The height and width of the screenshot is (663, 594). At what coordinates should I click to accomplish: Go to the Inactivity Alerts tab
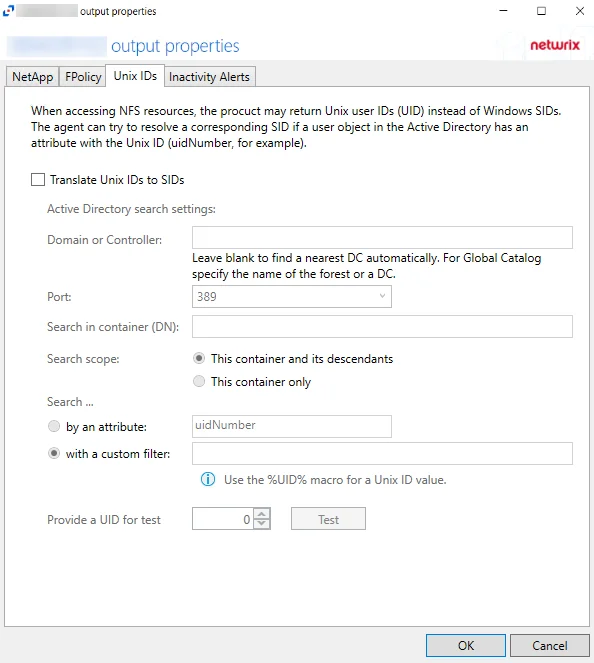click(210, 77)
